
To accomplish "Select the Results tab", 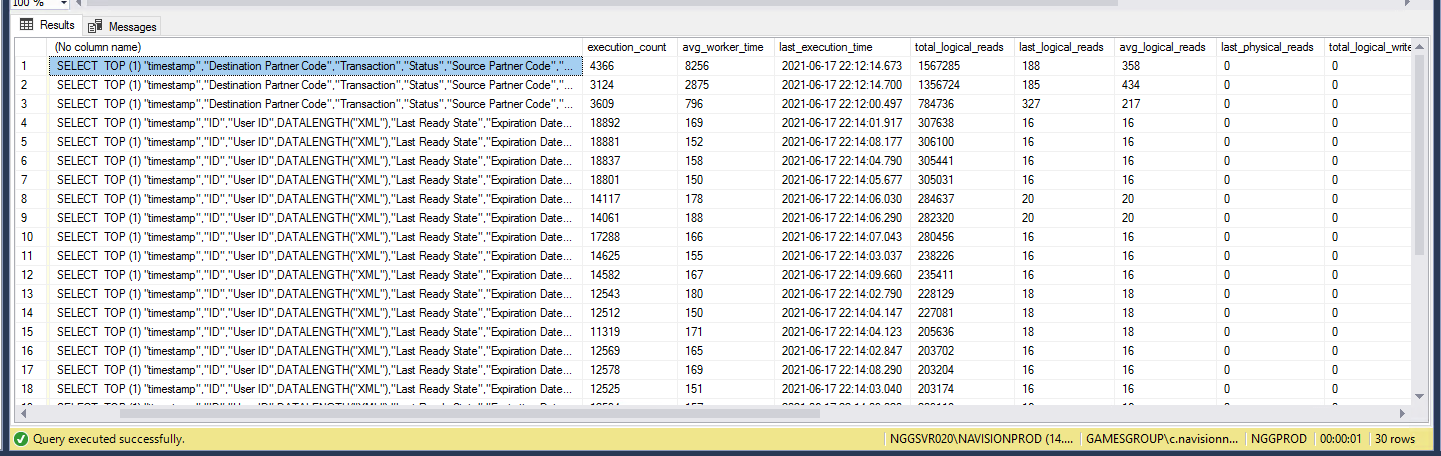I will (56, 25).
